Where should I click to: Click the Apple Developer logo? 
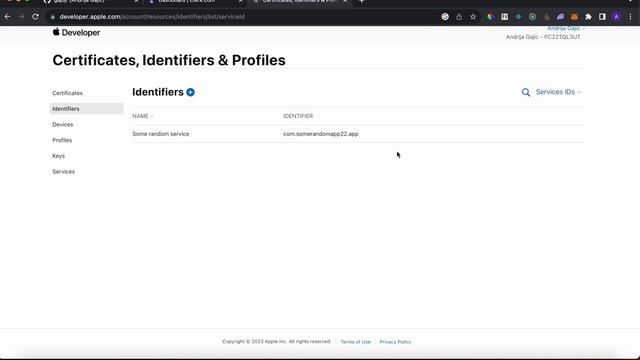coord(76,32)
